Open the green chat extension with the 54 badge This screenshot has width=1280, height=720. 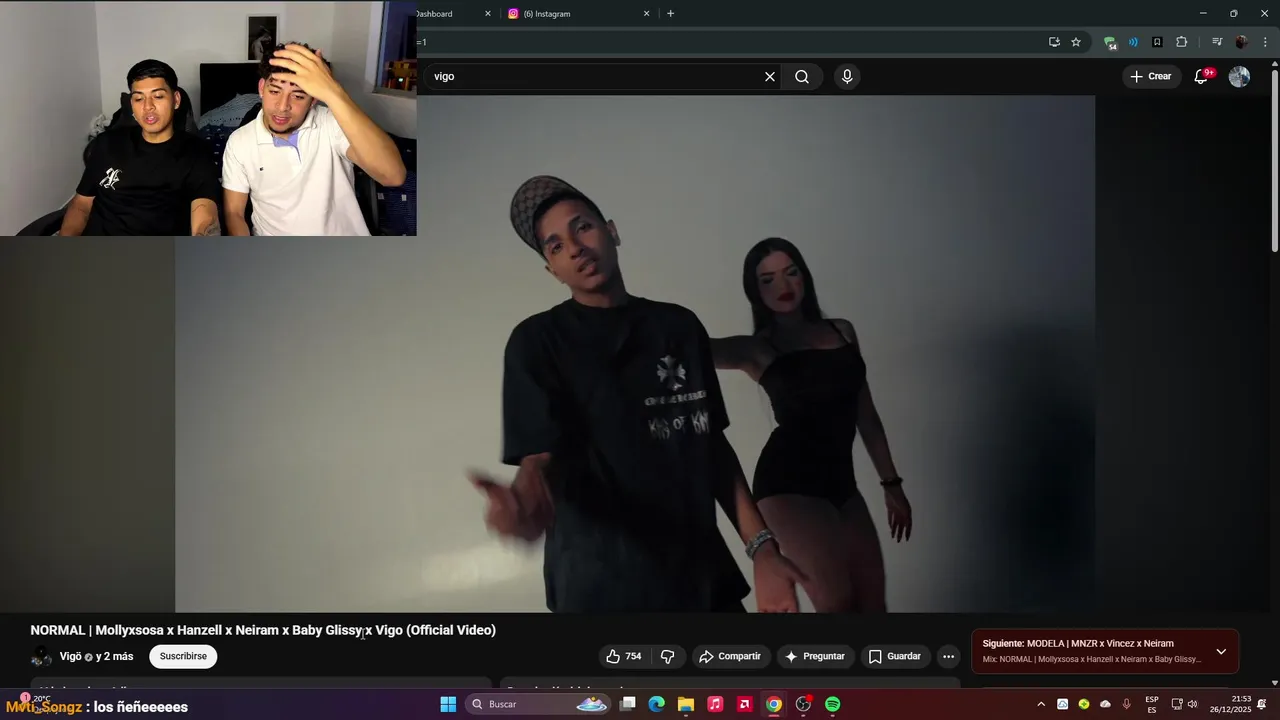(1110, 42)
